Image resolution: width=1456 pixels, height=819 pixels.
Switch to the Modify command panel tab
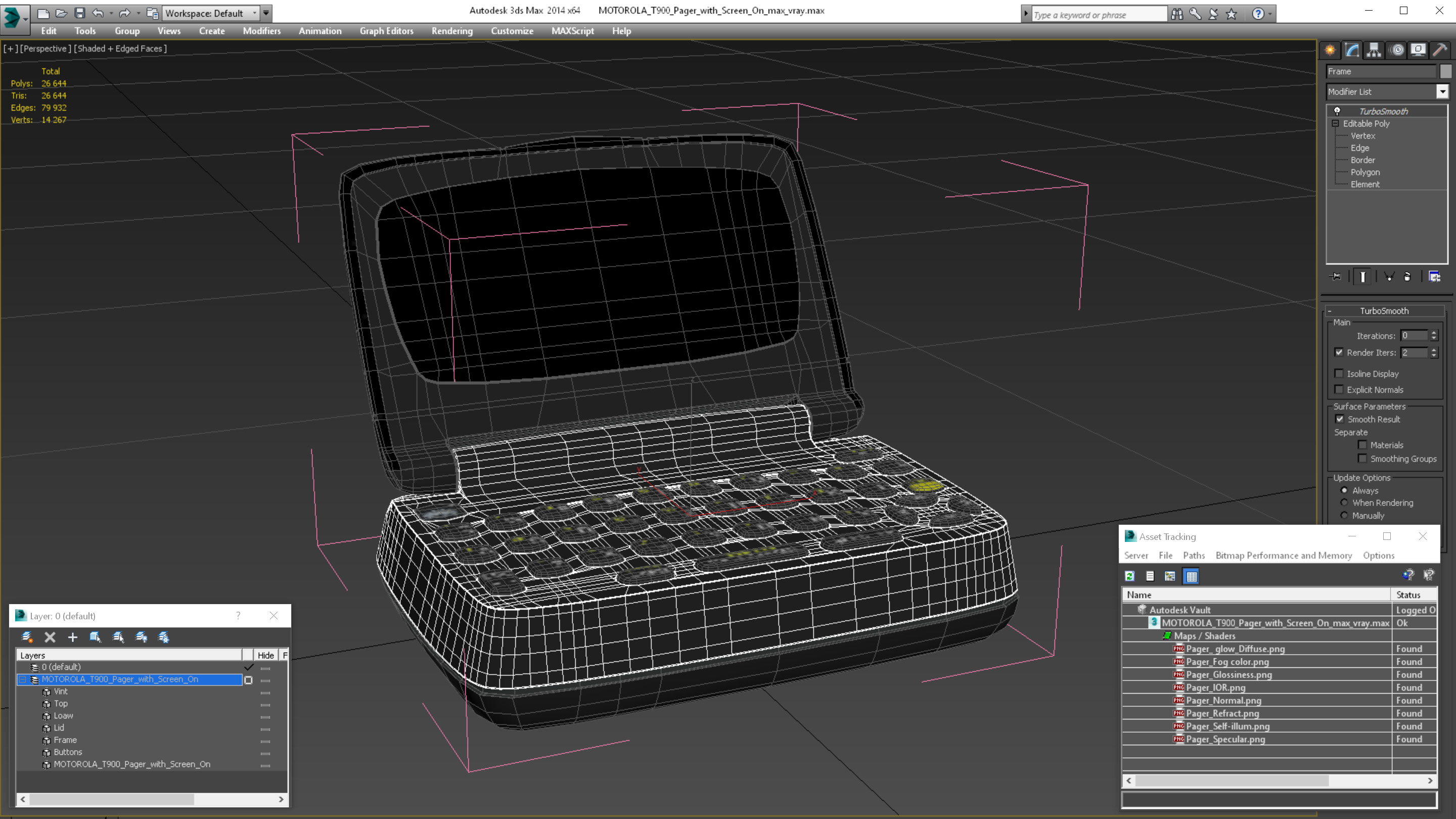tap(1352, 51)
